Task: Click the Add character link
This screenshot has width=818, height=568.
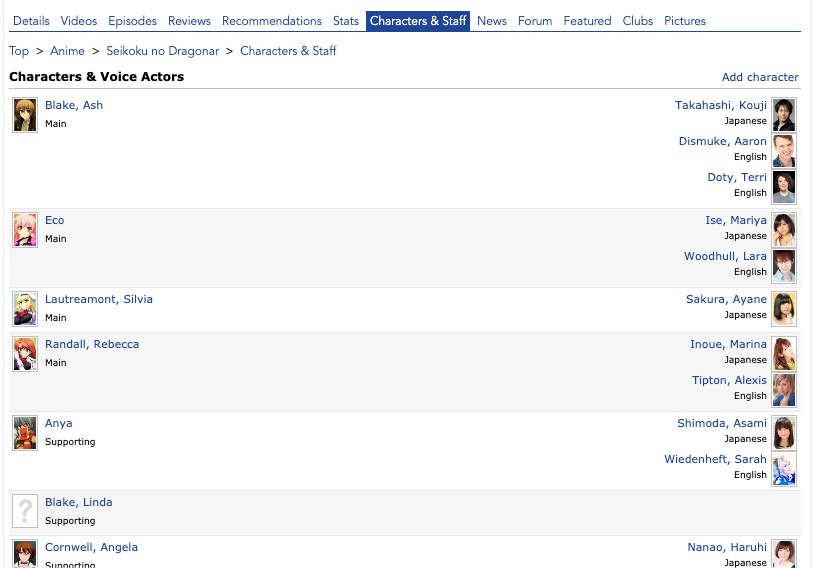Action: [760, 77]
